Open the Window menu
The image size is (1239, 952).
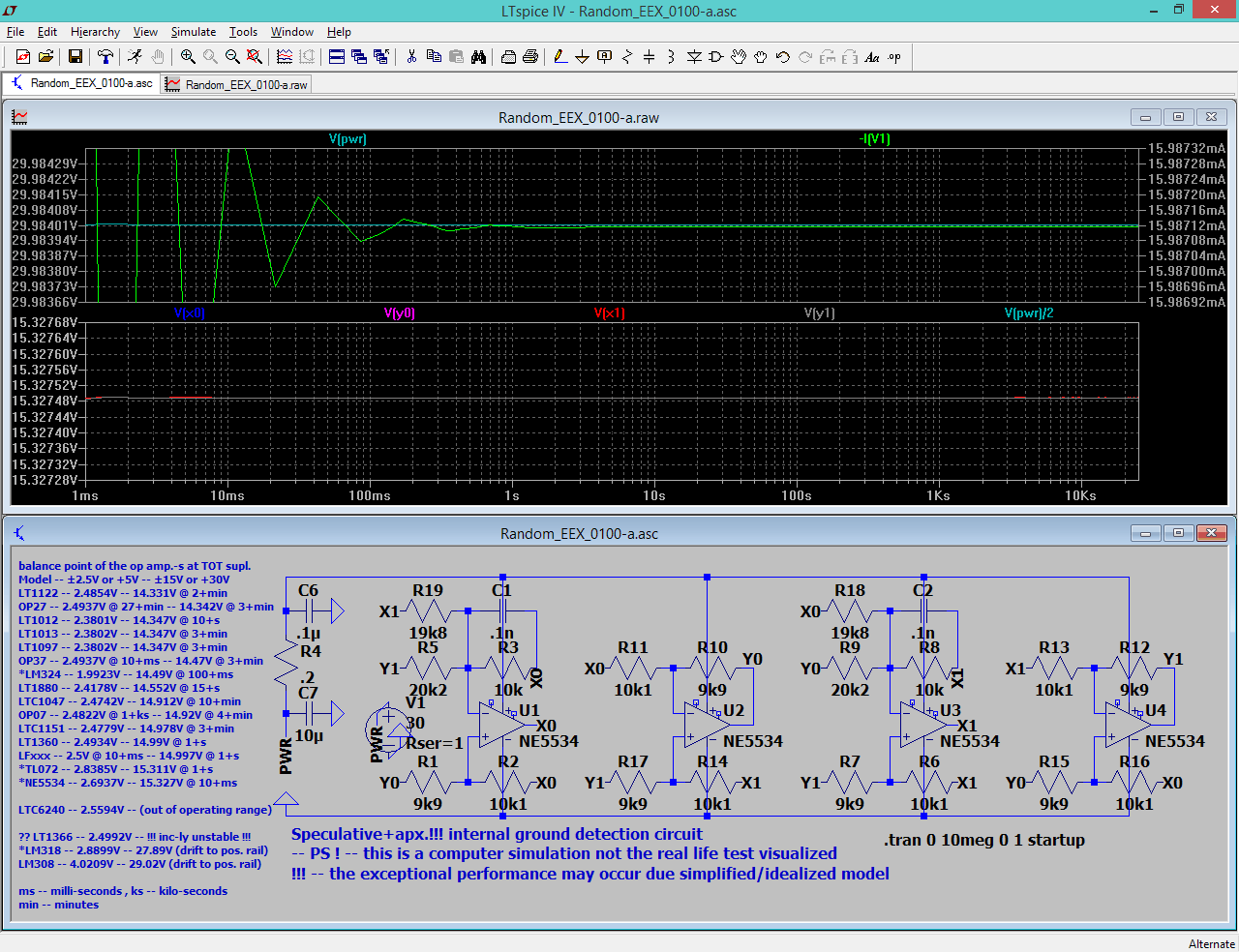[292, 32]
